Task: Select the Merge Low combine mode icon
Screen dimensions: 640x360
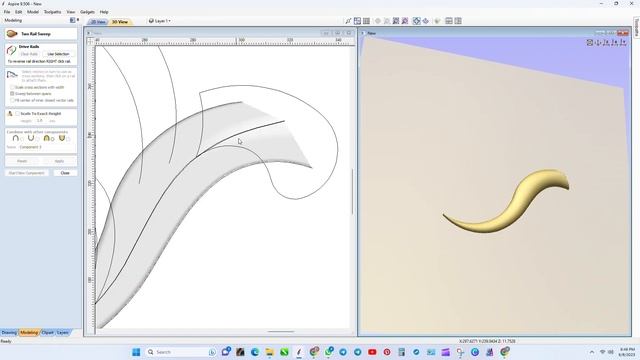Action: [x=62, y=138]
